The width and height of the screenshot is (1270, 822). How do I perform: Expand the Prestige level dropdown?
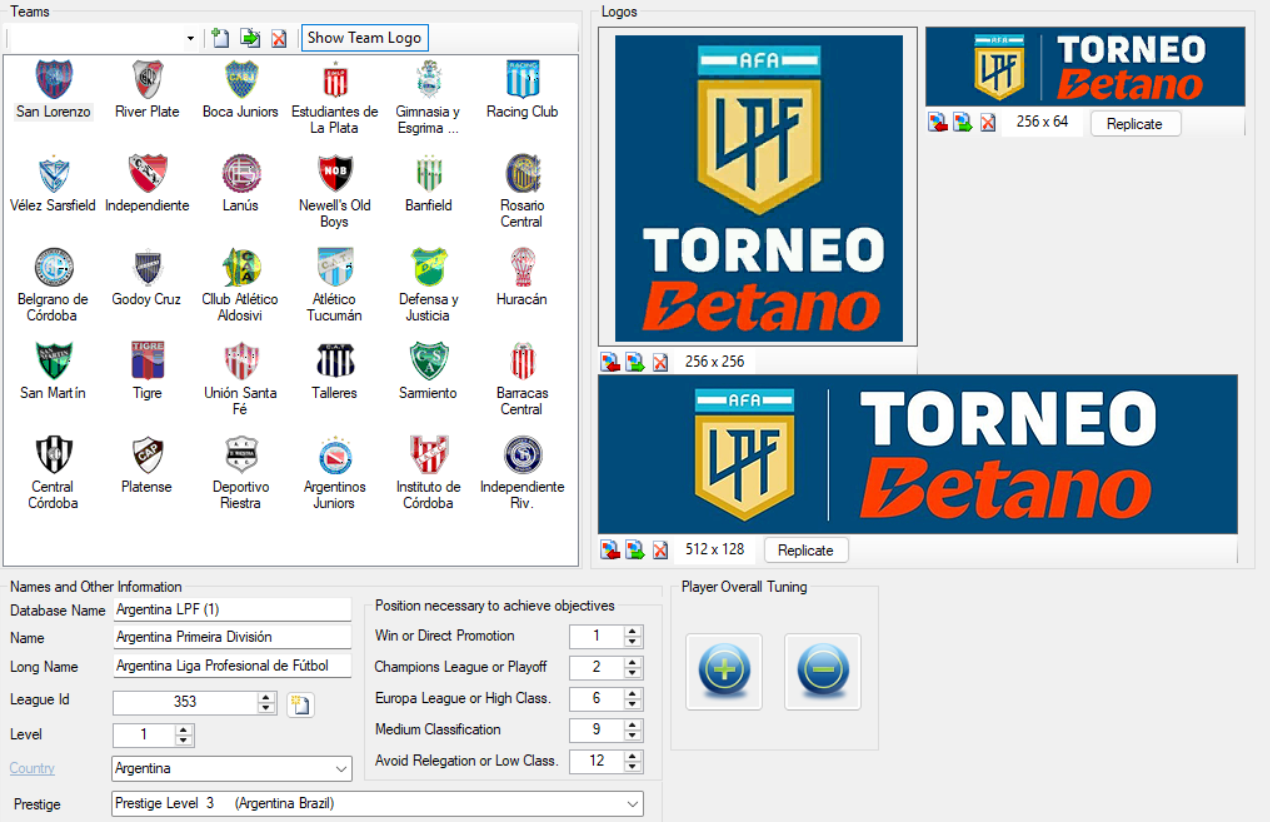pyautogui.click(x=632, y=803)
